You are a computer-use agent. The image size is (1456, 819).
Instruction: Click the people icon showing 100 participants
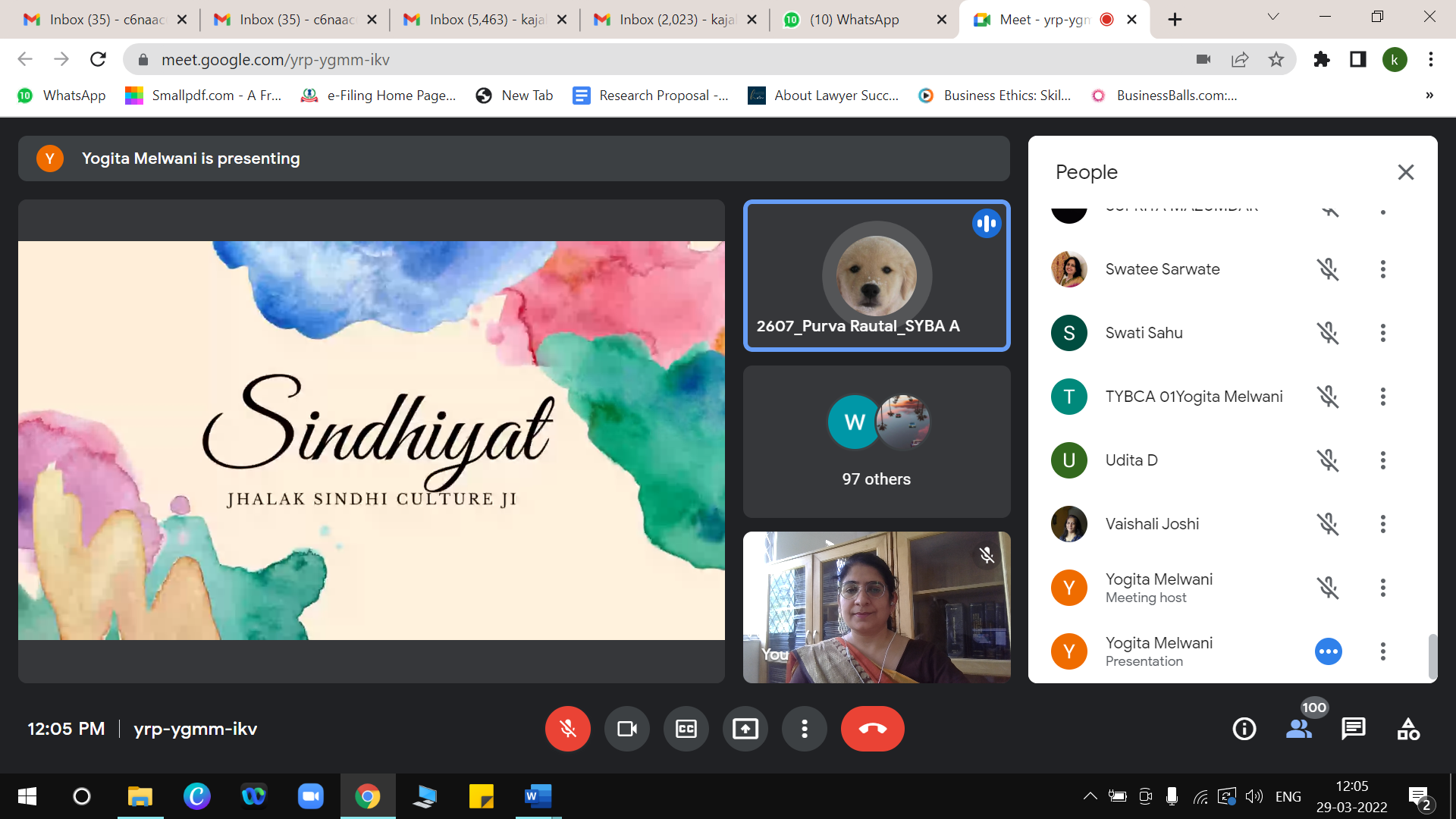[x=1299, y=729]
